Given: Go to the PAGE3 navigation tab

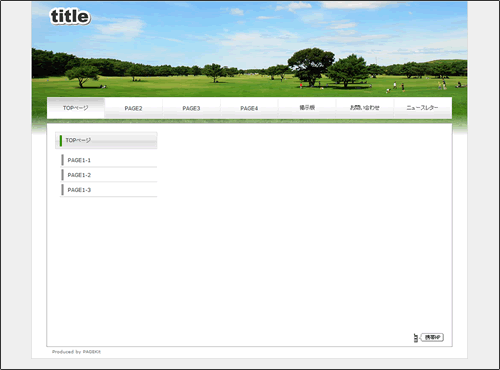Looking at the screenshot, I should (191, 108).
